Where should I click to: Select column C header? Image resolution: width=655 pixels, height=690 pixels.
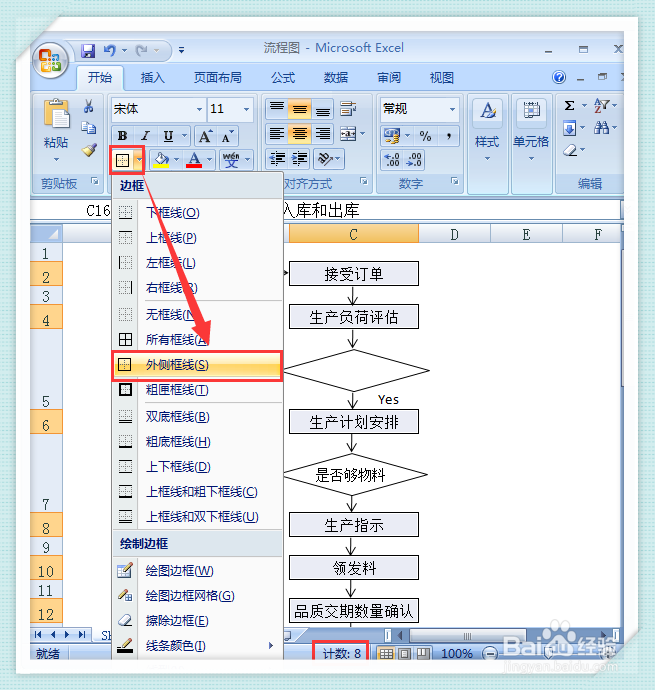(353, 234)
